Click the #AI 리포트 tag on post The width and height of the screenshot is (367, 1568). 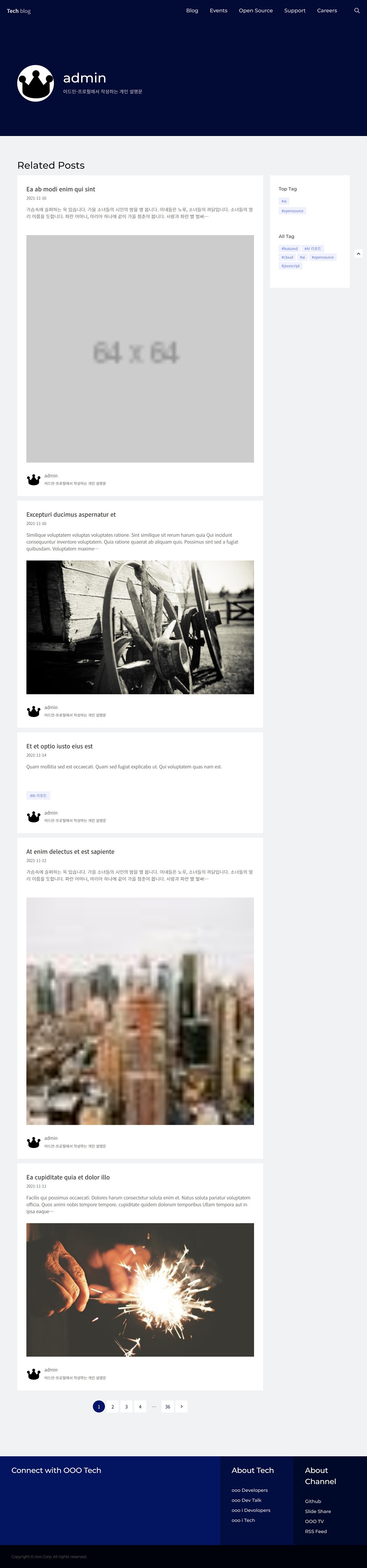(39, 796)
